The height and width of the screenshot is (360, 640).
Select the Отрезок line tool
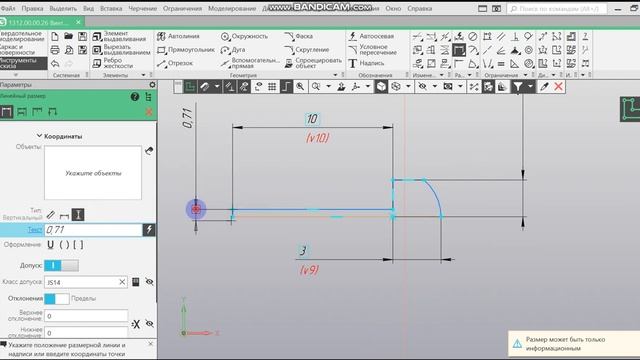175,63
